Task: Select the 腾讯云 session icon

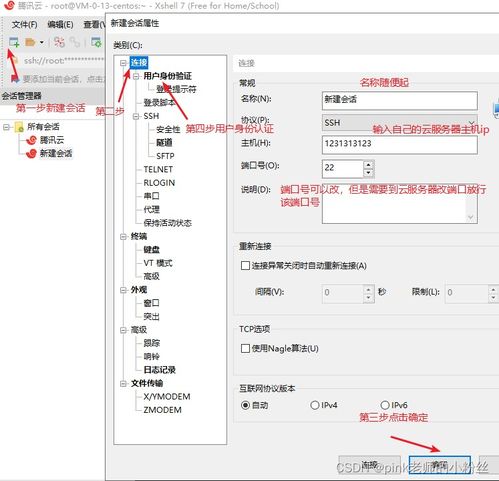Action: tap(31, 140)
